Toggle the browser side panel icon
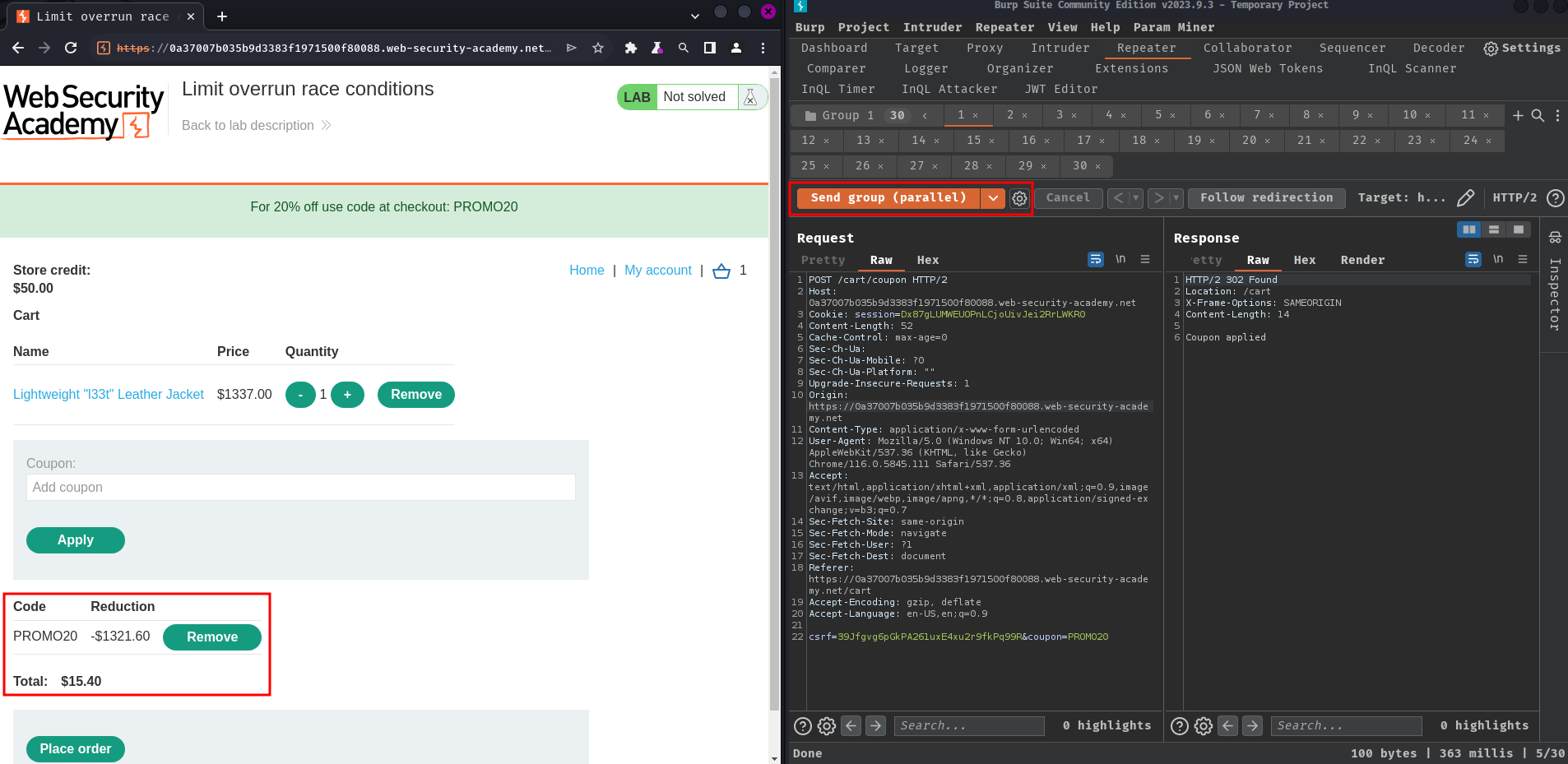1568x764 pixels. coord(710,48)
